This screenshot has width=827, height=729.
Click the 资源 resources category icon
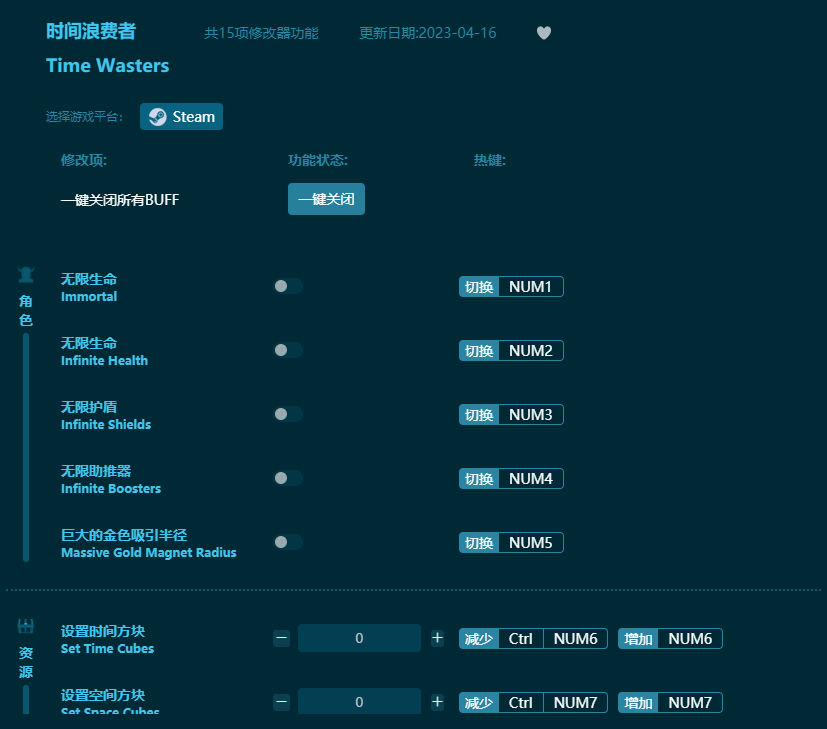tap(25, 625)
